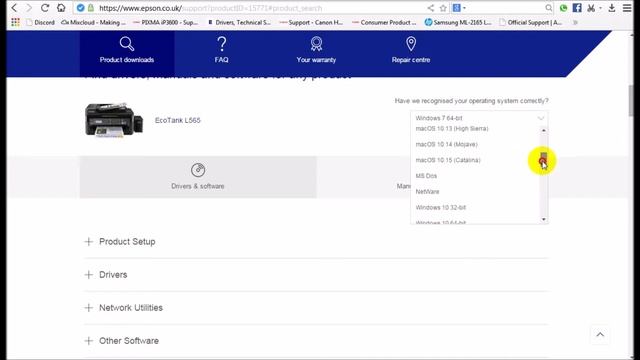Click the EcoTank L565 printer image
The height and width of the screenshot is (360, 640).
pyautogui.click(x=114, y=120)
